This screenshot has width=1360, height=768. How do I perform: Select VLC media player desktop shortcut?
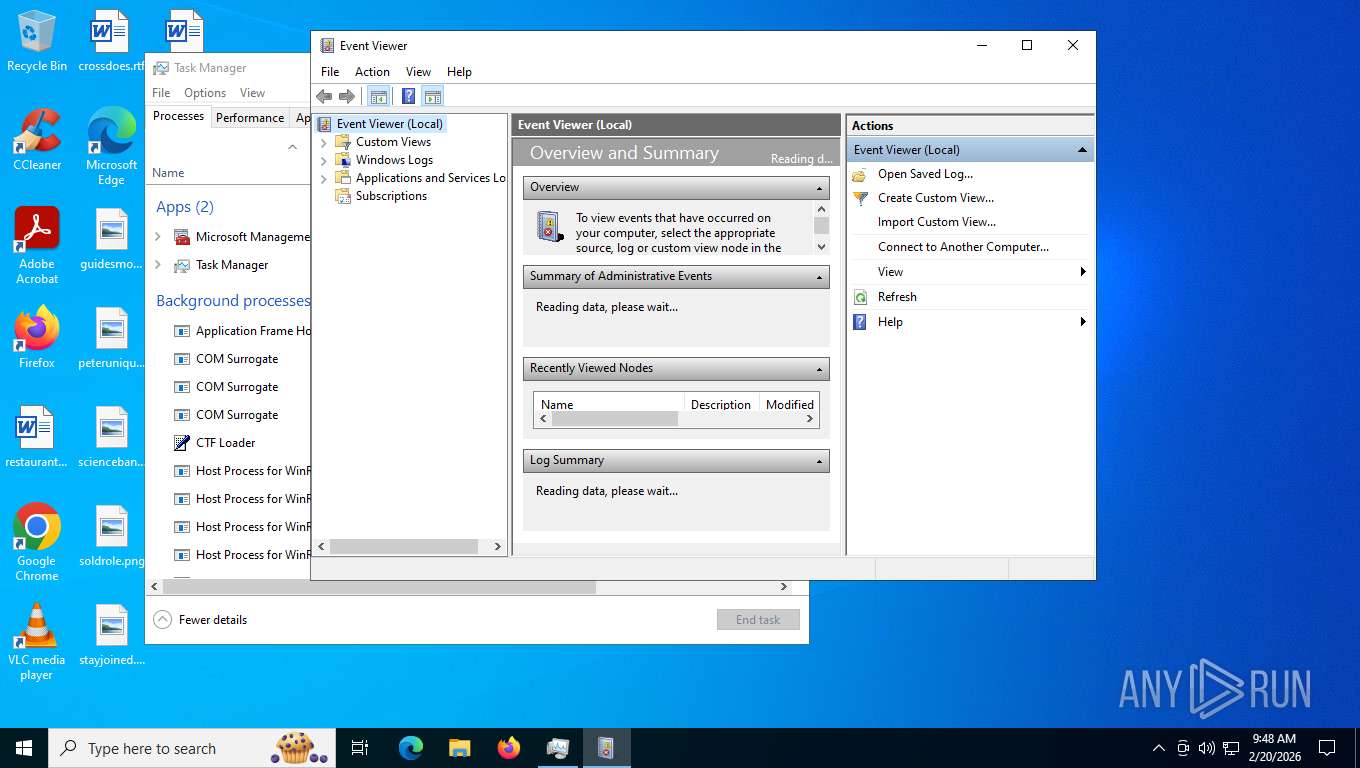pyautogui.click(x=37, y=642)
